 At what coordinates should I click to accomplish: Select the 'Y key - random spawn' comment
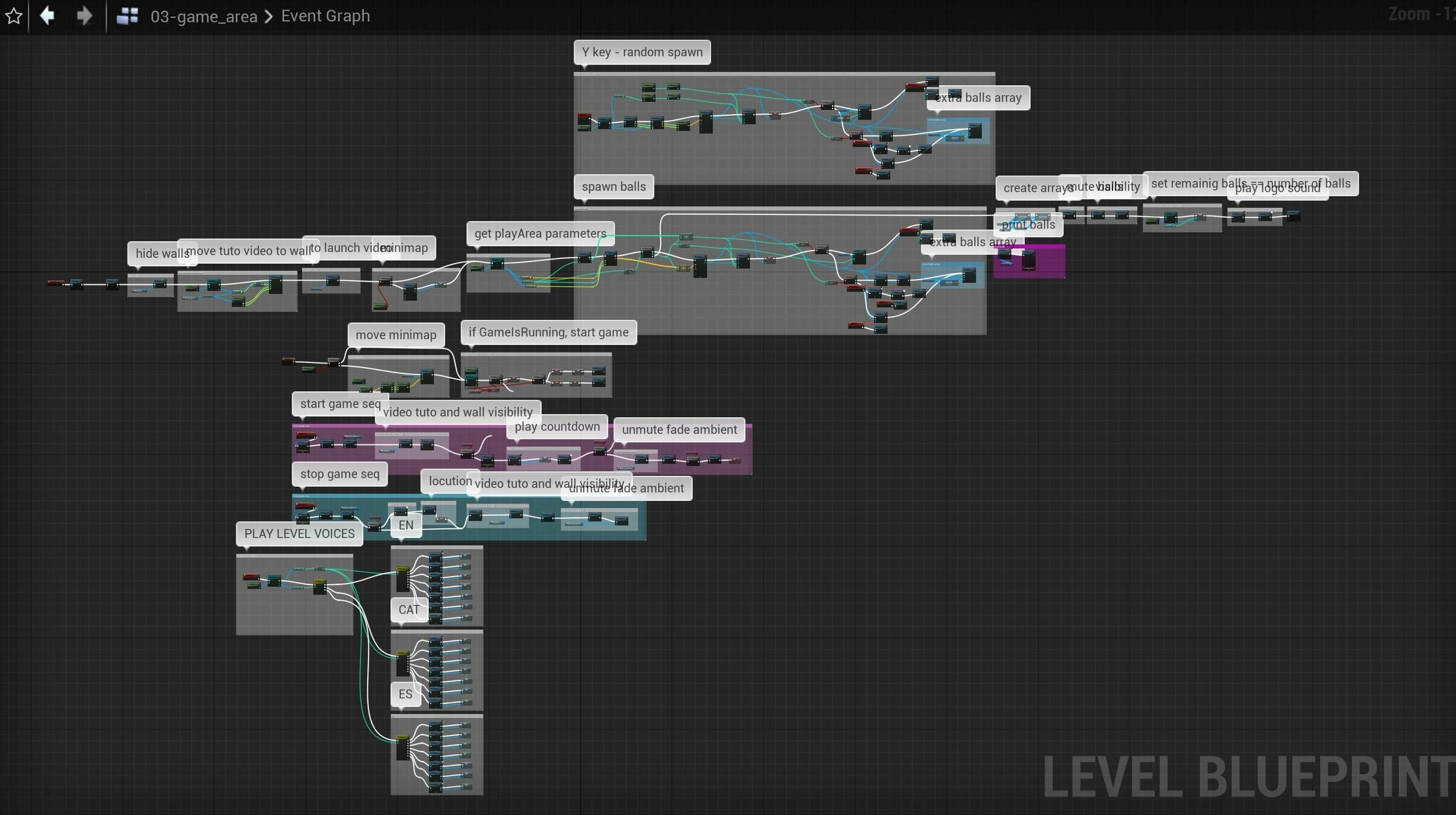[641, 52]
